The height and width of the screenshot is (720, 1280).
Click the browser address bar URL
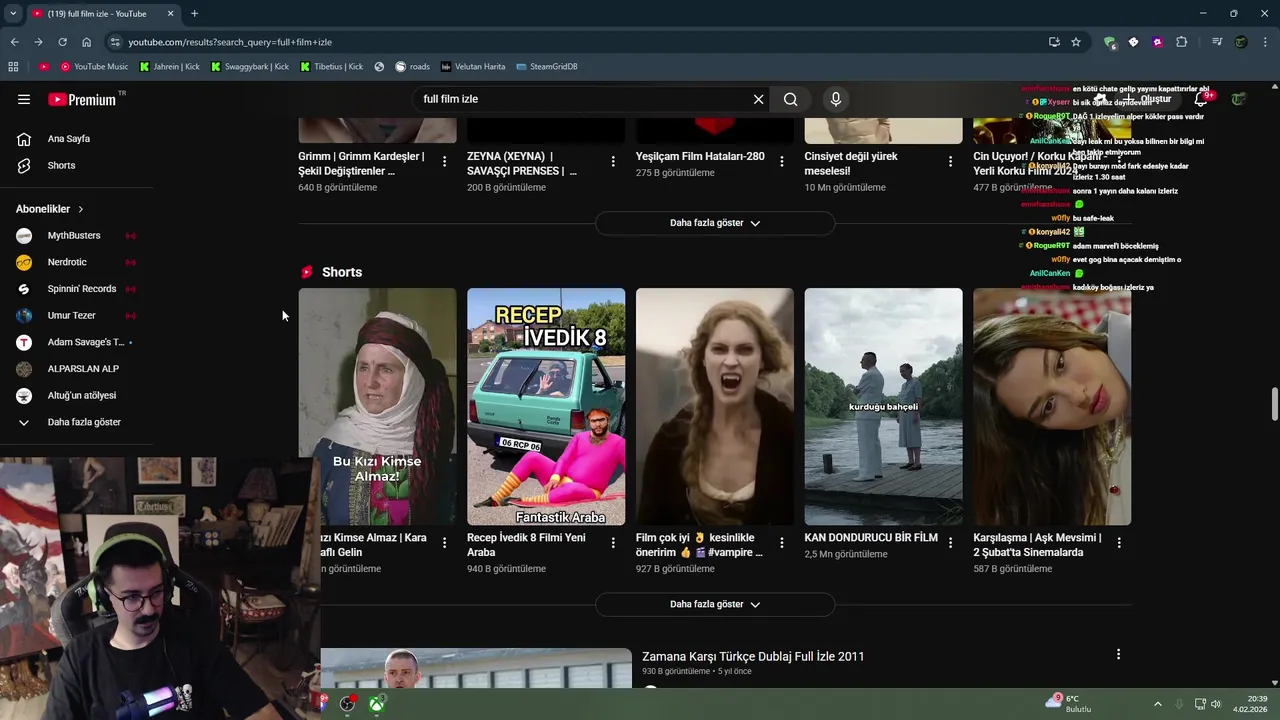230,42
